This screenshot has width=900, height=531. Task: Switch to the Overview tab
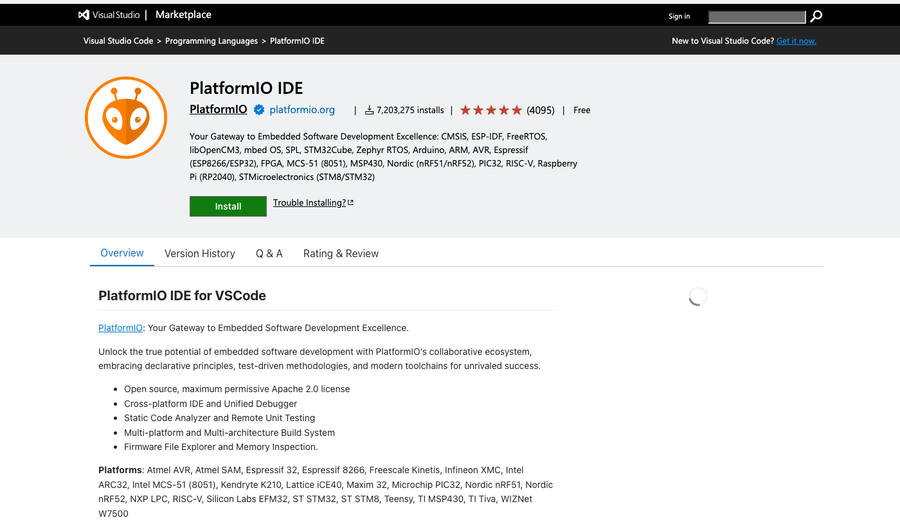pos(122,253)
